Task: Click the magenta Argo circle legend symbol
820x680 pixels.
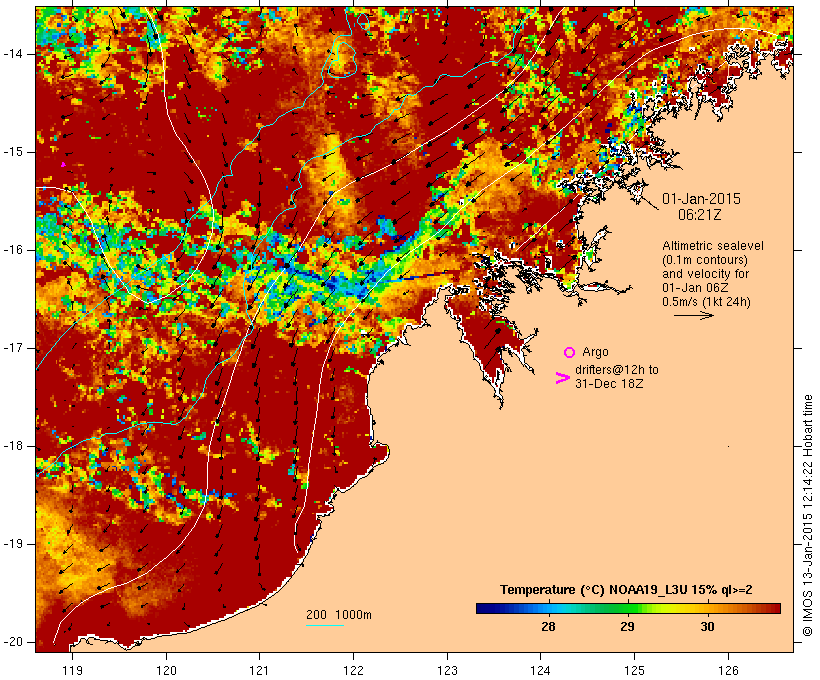Action: click(x=569, y=353)
